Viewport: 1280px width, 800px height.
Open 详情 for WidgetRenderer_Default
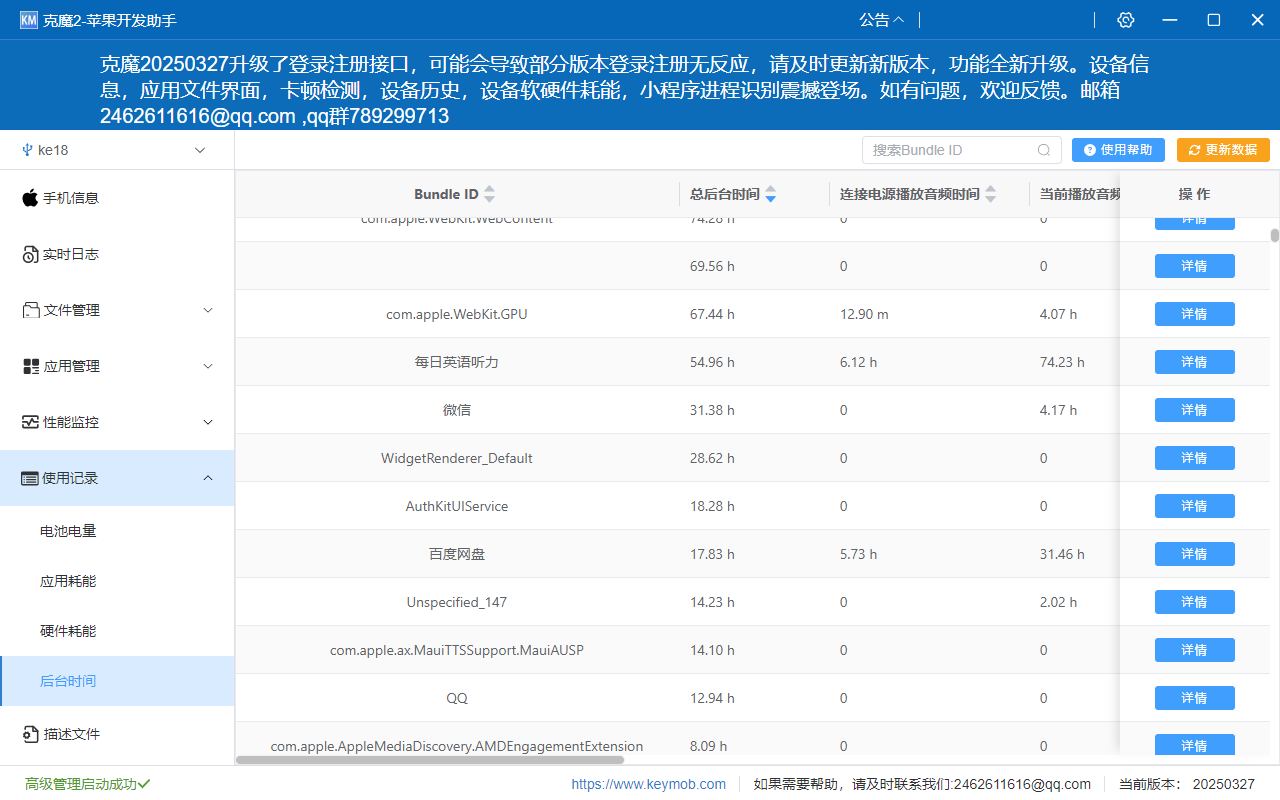1194,458
